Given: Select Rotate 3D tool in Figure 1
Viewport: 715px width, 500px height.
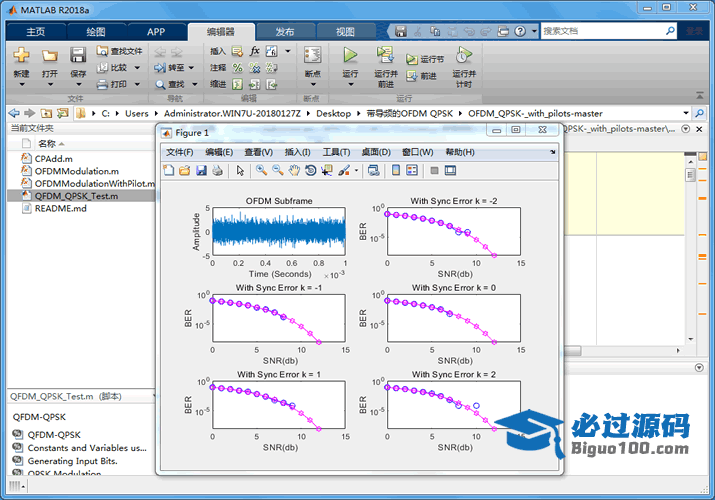Looking at the screenshot, I should click(x=311, y=170).
